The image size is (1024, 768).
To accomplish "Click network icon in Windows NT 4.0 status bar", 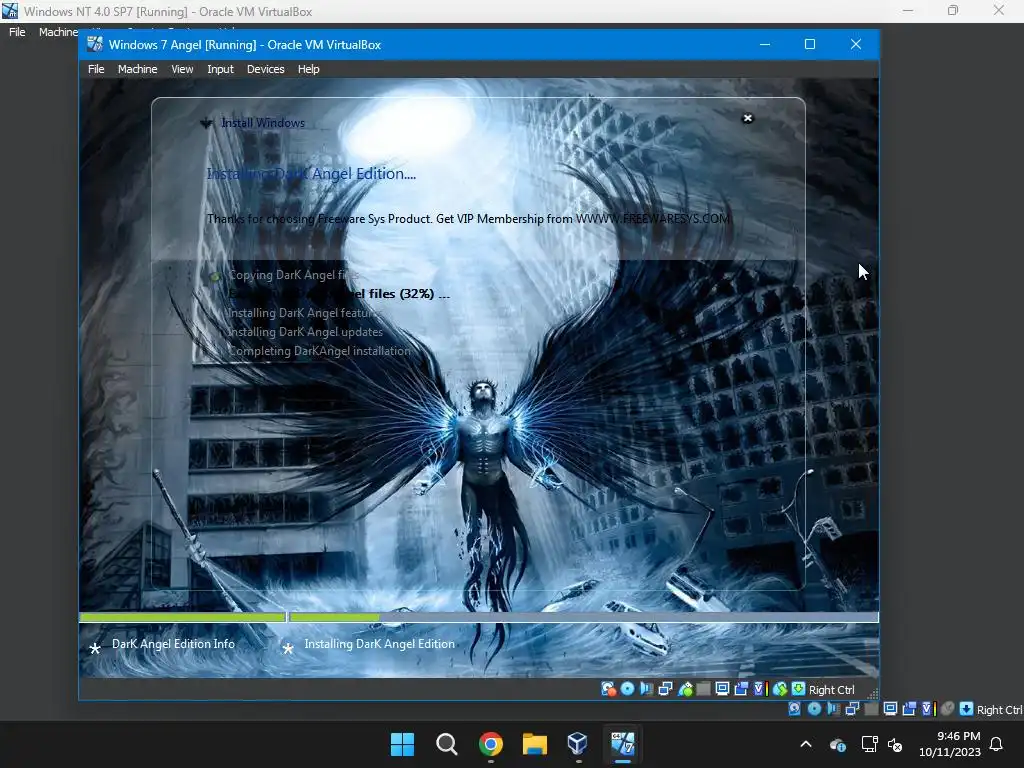I will click(x=852, y=709).
